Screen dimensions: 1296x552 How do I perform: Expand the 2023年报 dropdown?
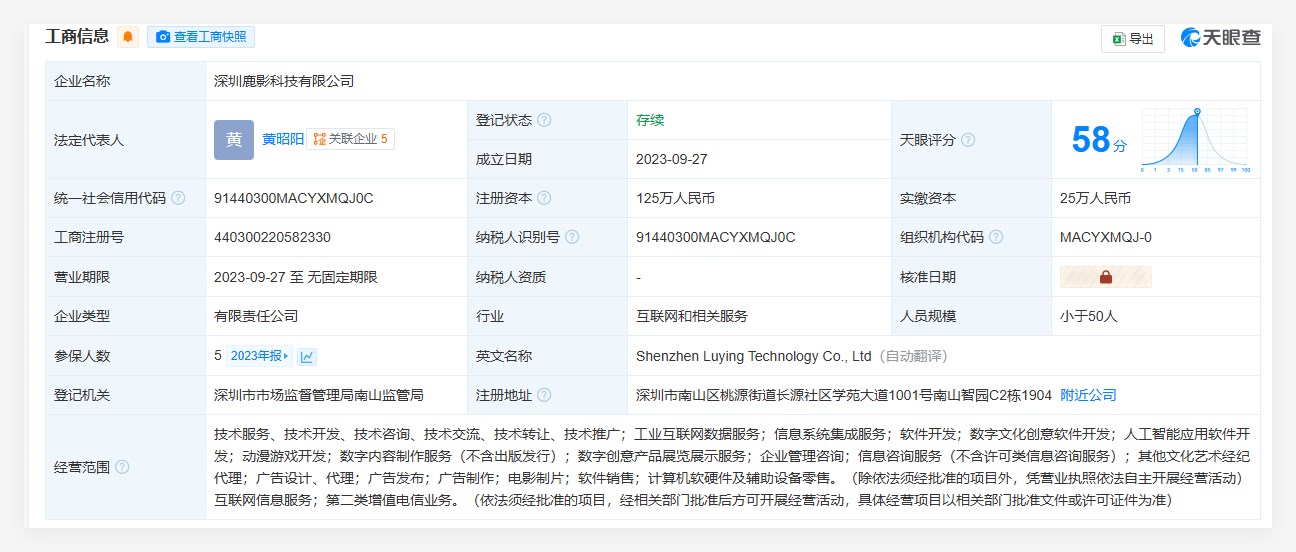[x=259, y=356]
